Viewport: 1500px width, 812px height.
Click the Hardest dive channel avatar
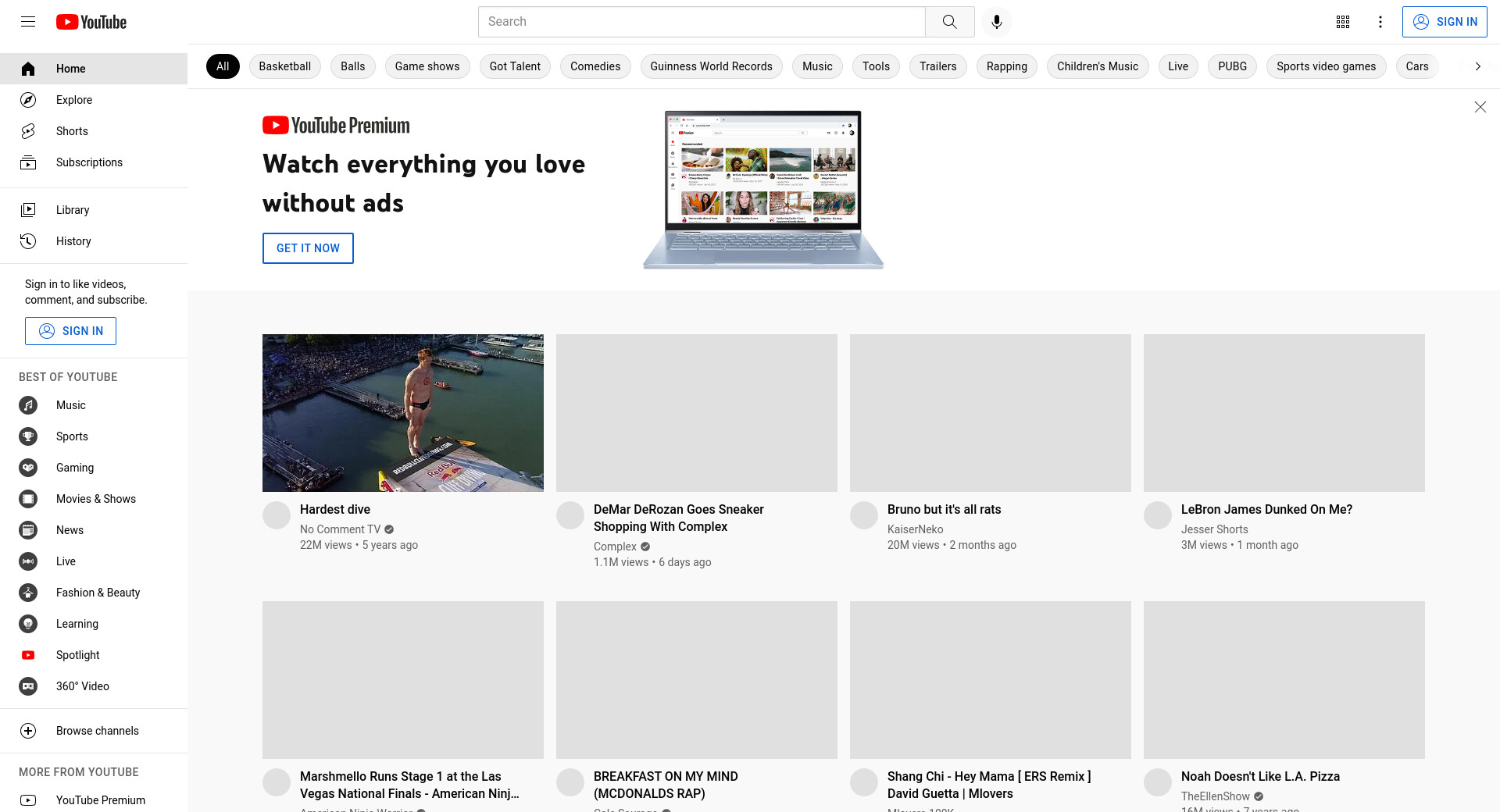click(277, 515)
